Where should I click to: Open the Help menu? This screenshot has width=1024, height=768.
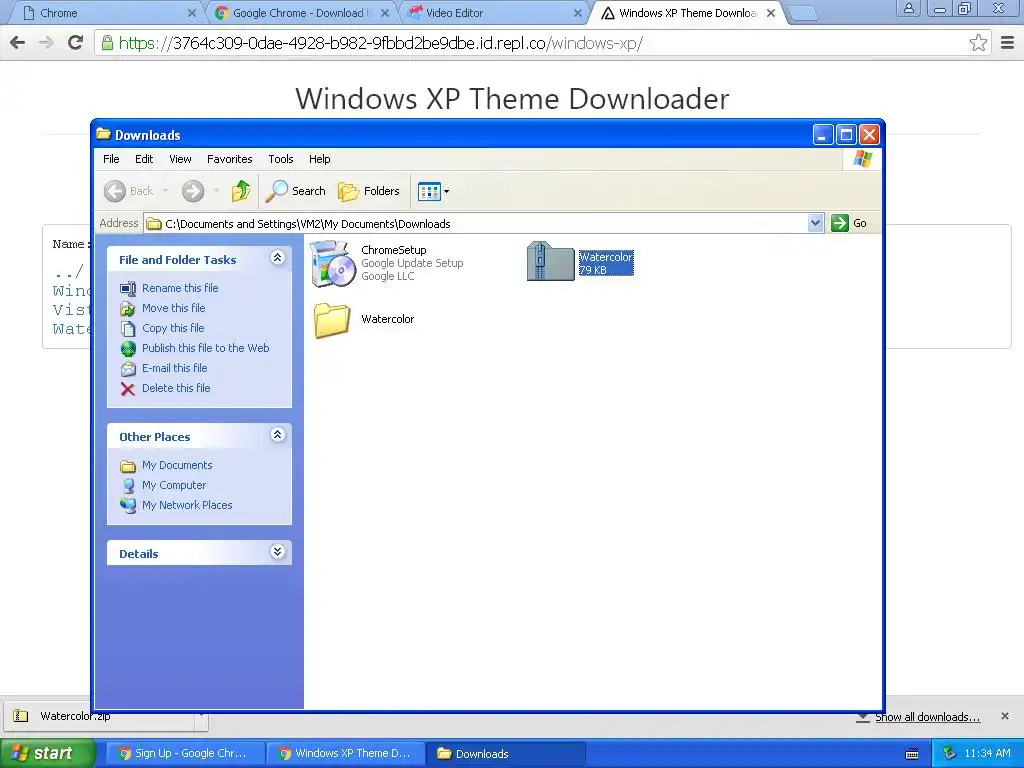[x=319, y=159]
